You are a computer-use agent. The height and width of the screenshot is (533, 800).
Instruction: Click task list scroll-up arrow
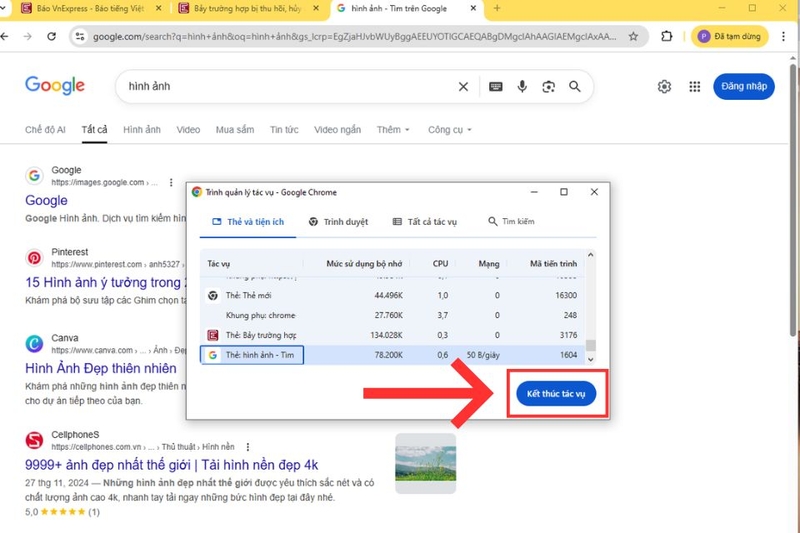[590, 255]
